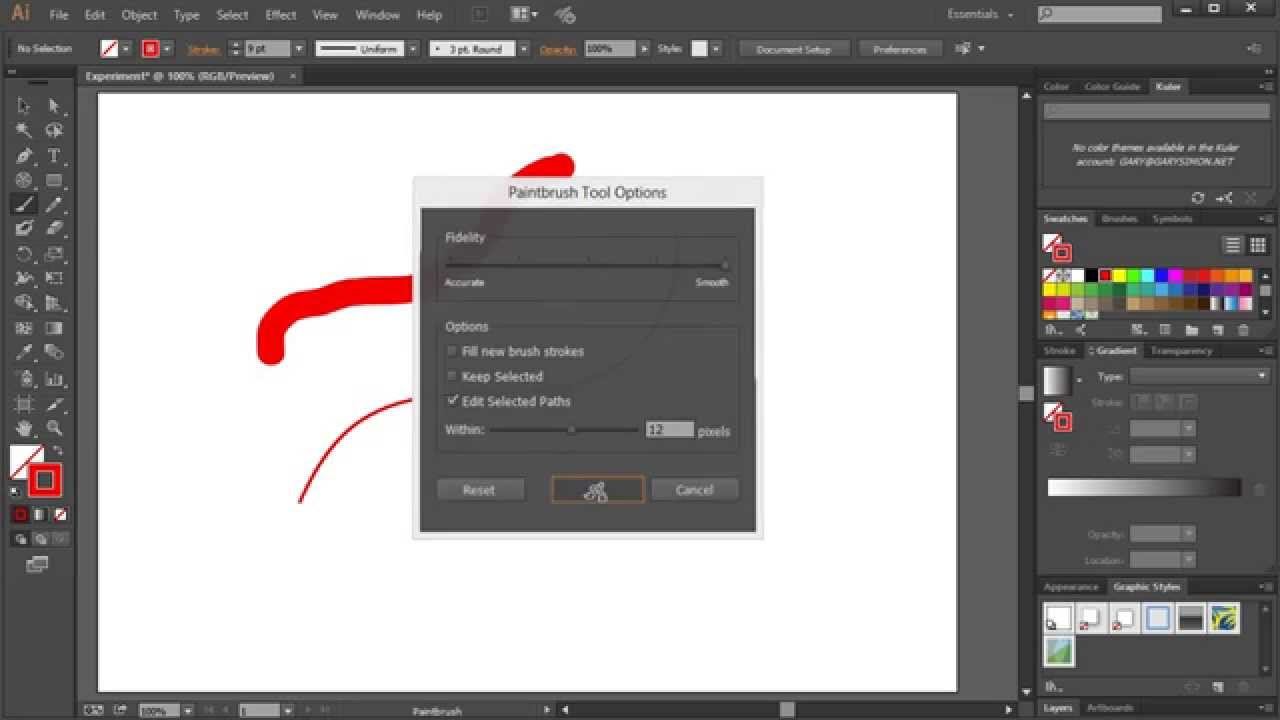Select the Direct Selection tool

pos(54,106)
